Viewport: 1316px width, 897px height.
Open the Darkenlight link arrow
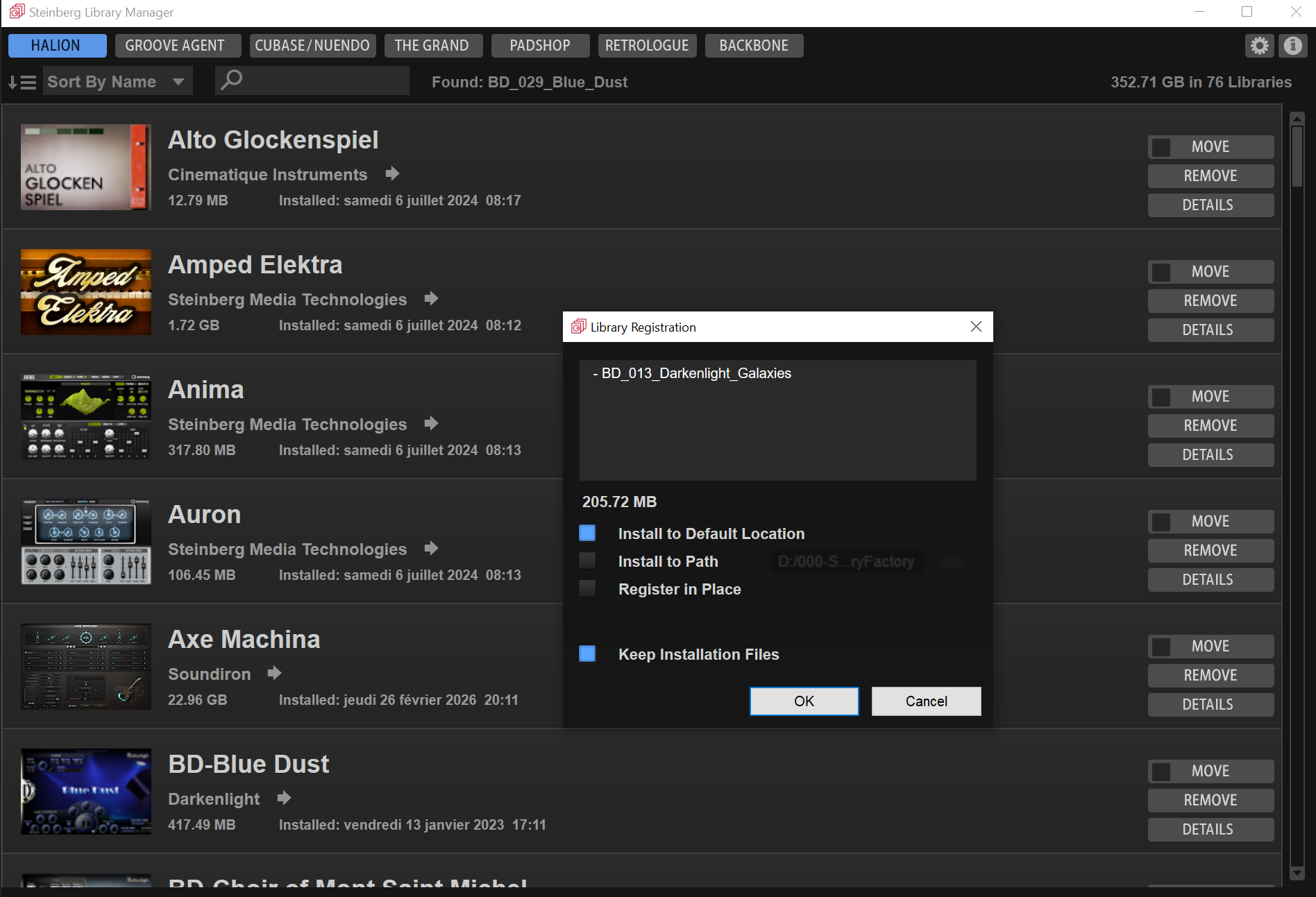284,798
